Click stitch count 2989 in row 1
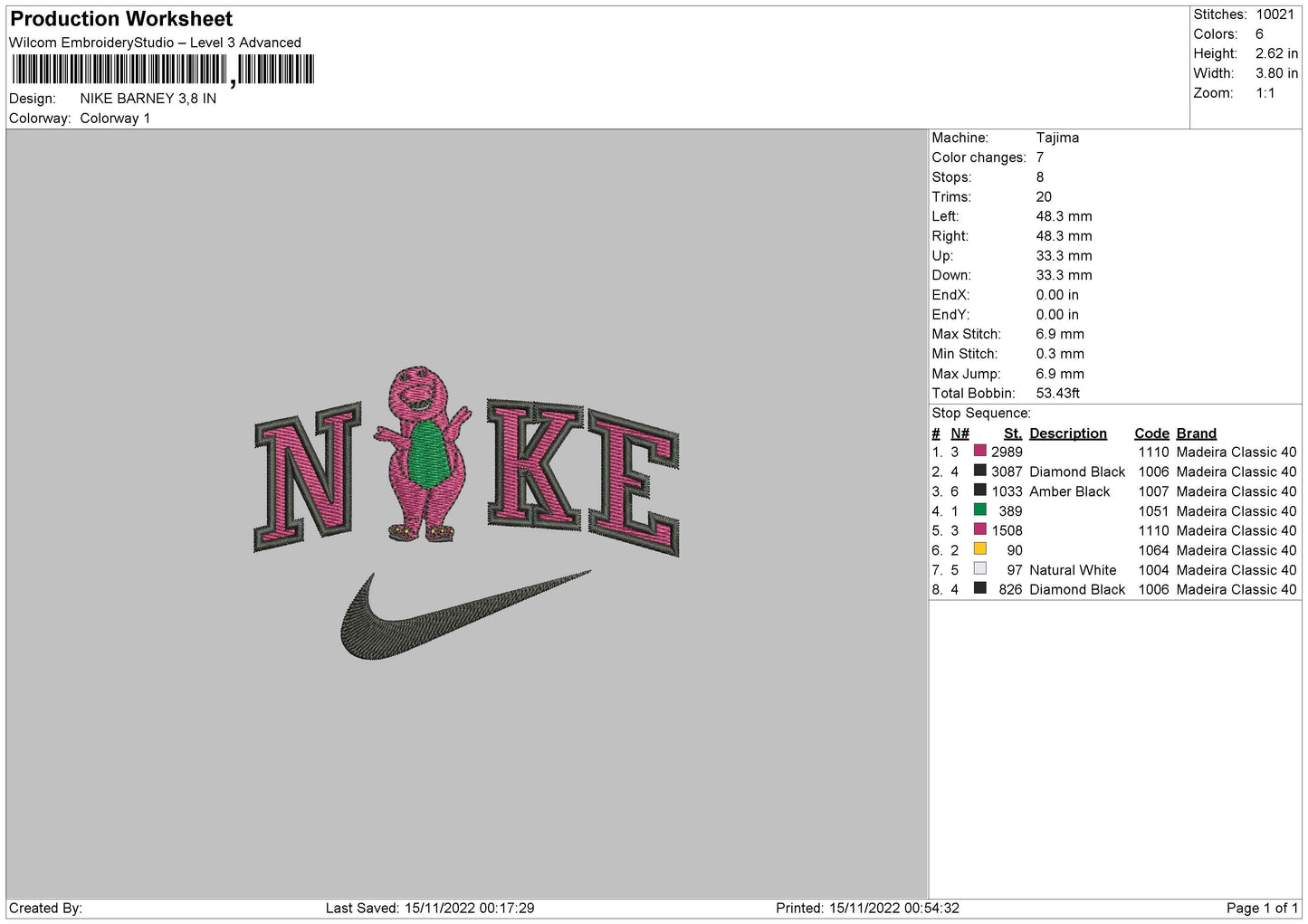 pos(1007,452)
